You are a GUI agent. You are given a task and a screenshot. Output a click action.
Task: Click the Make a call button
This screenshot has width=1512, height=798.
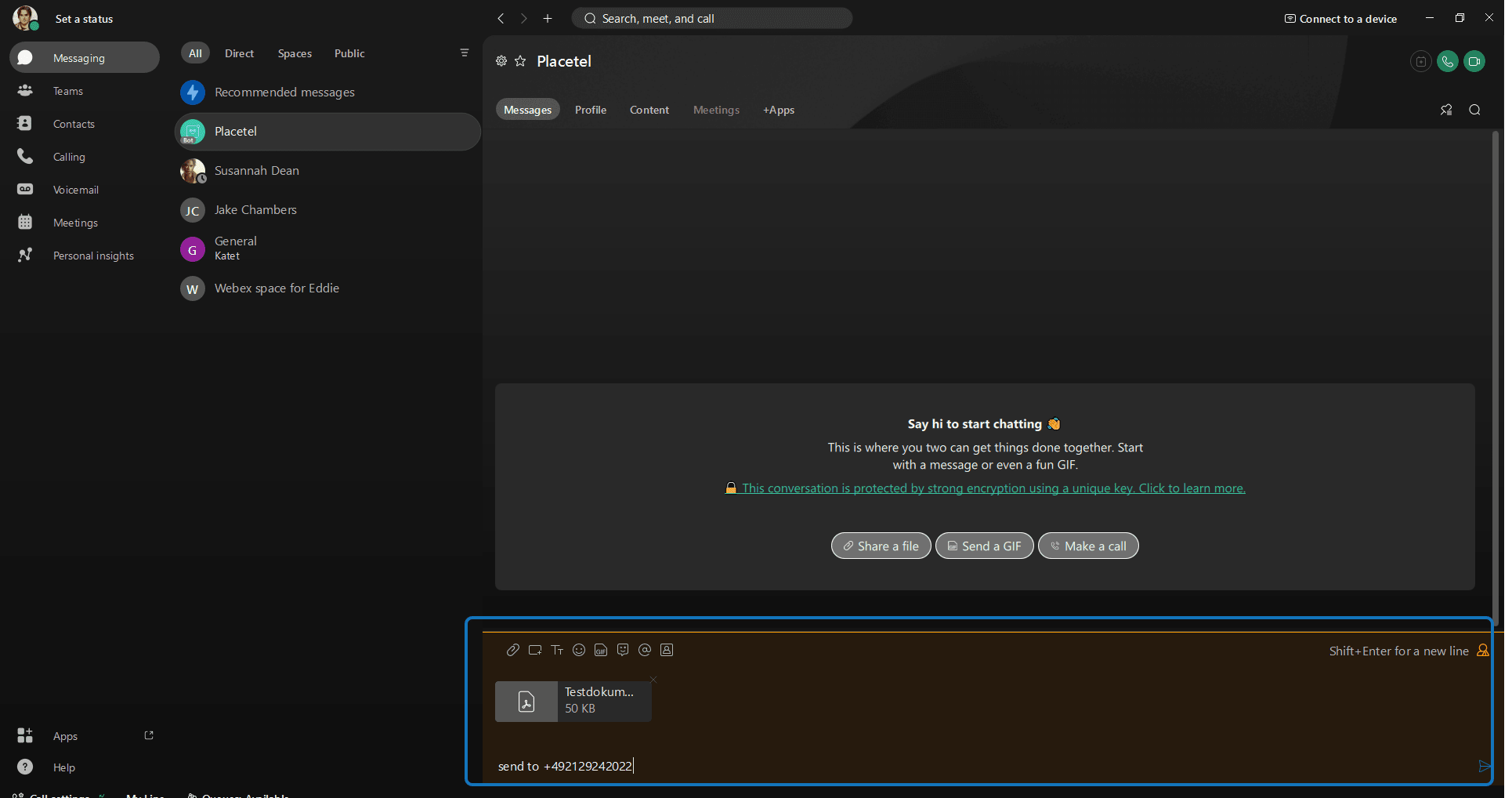pyautogui.click(x=1088, y=546)
